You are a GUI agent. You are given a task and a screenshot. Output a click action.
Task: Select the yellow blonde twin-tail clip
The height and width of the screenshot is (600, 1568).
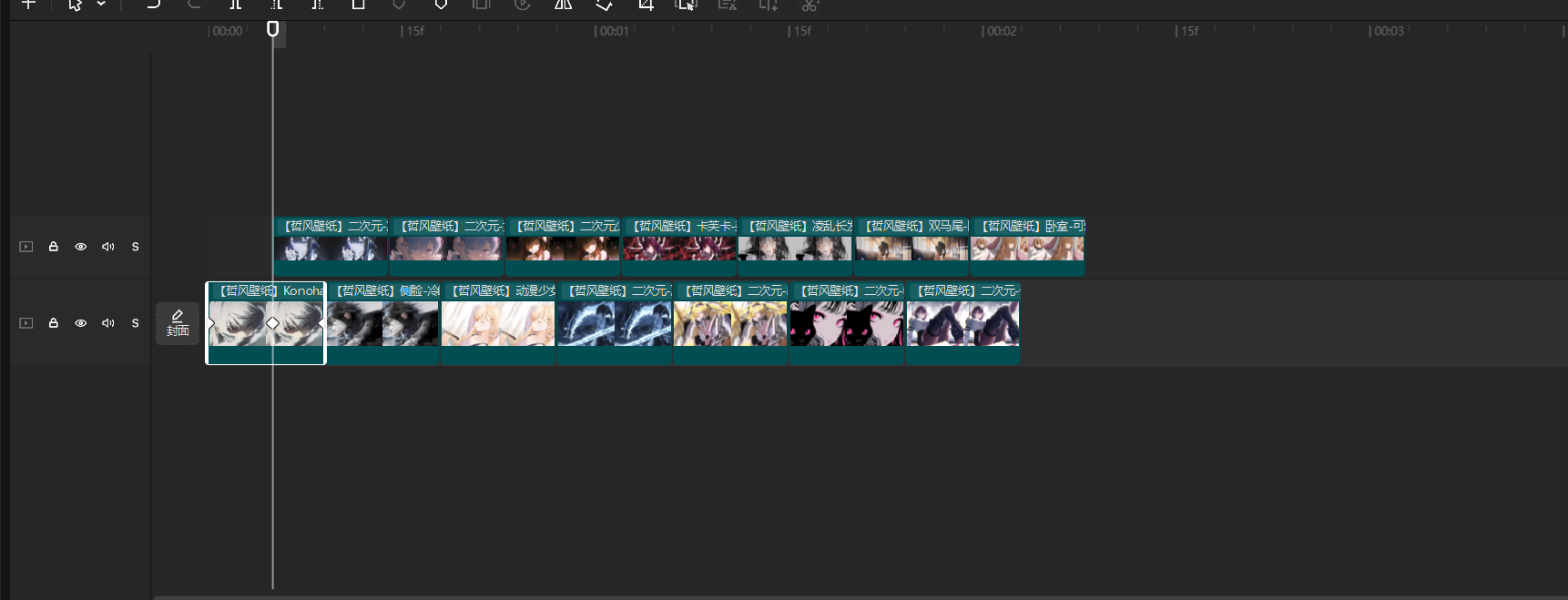pos(730,323)
